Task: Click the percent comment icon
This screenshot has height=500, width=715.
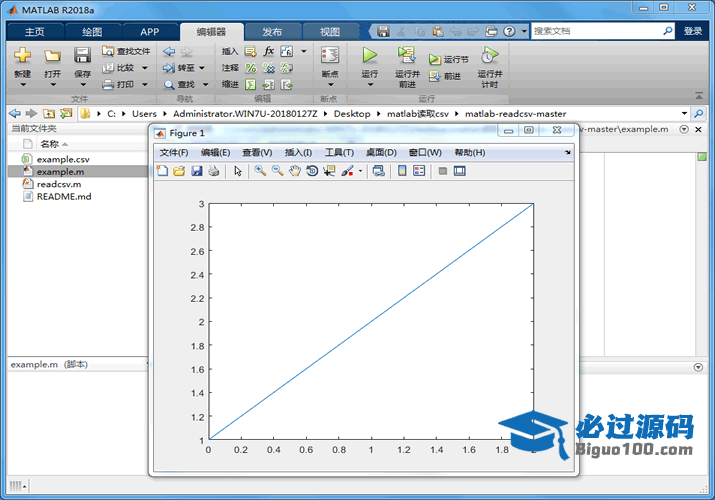Action: pos(250,68)
